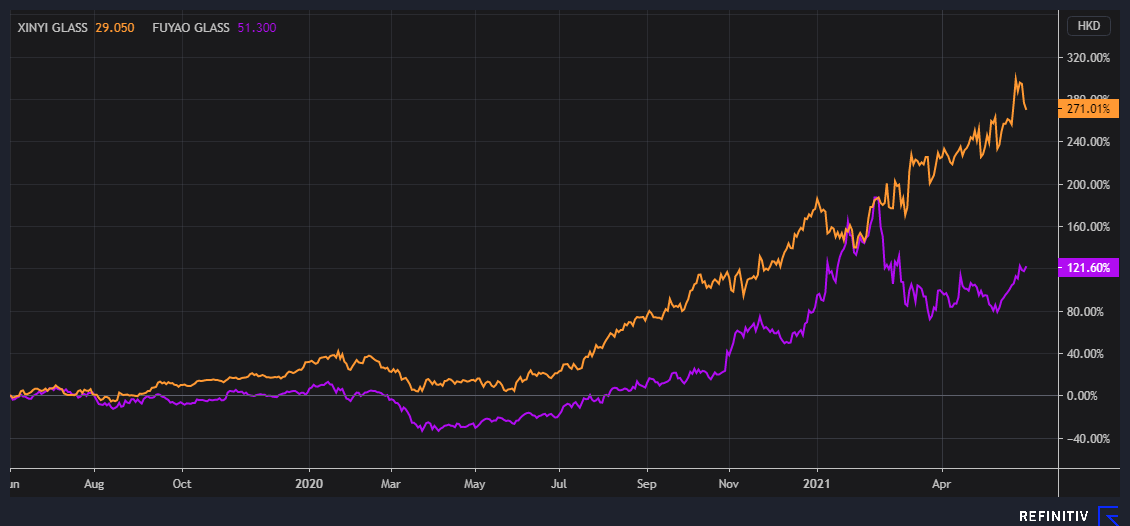
Task: Click the -40.00% axis label
Action: point(1088,439)
